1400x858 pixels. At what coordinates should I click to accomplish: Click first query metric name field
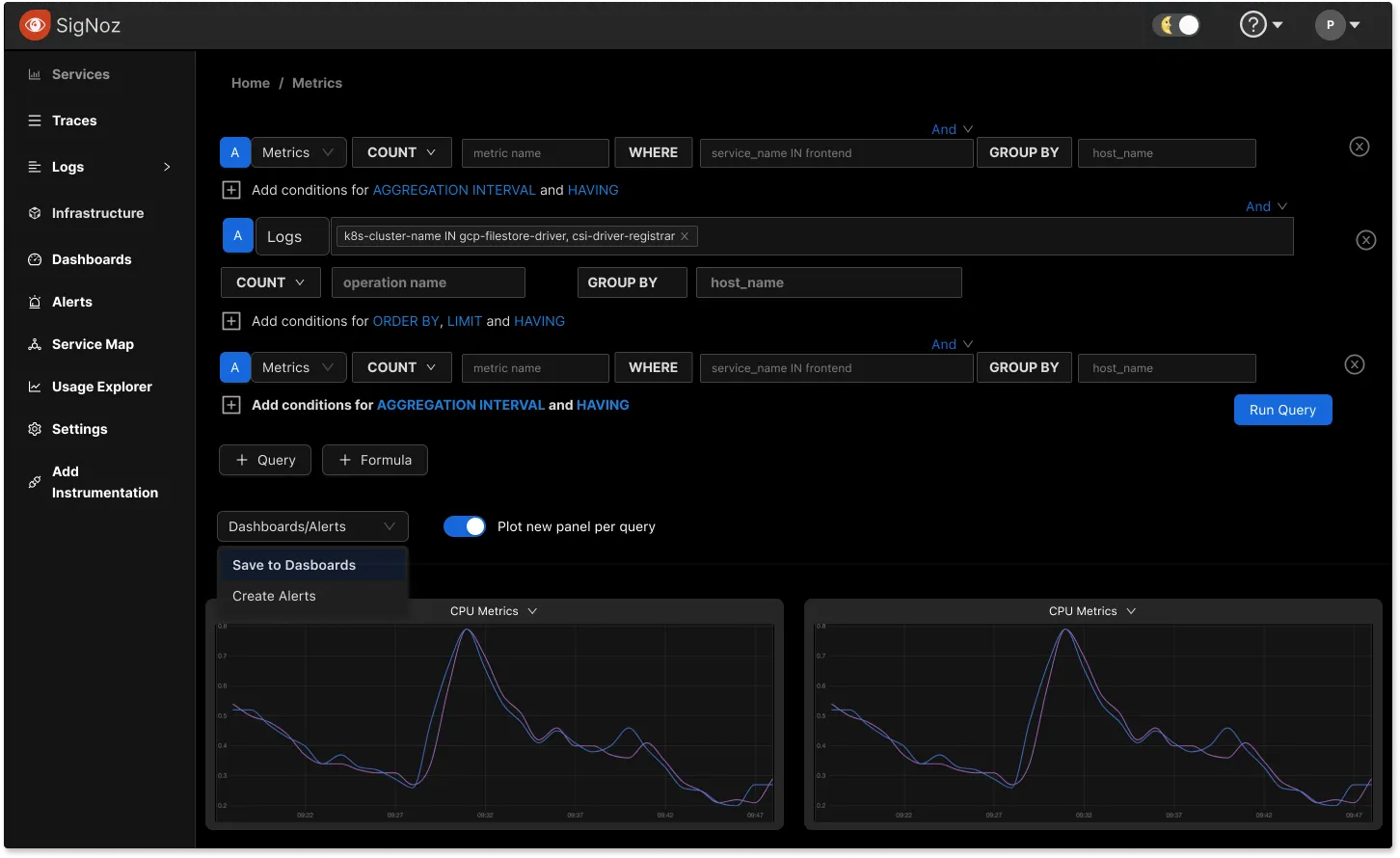[x=535, y=152]
